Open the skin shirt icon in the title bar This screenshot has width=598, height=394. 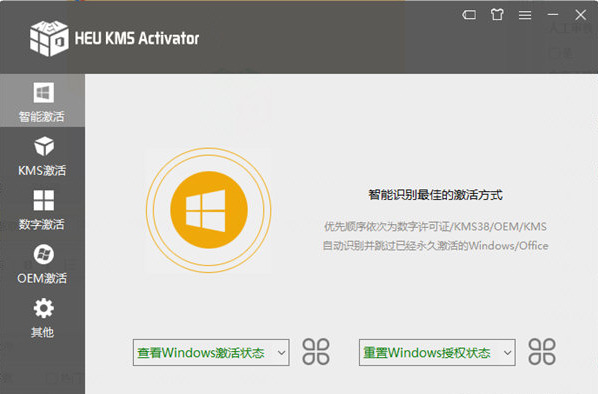pyautogui.click(x=497, y=15)
